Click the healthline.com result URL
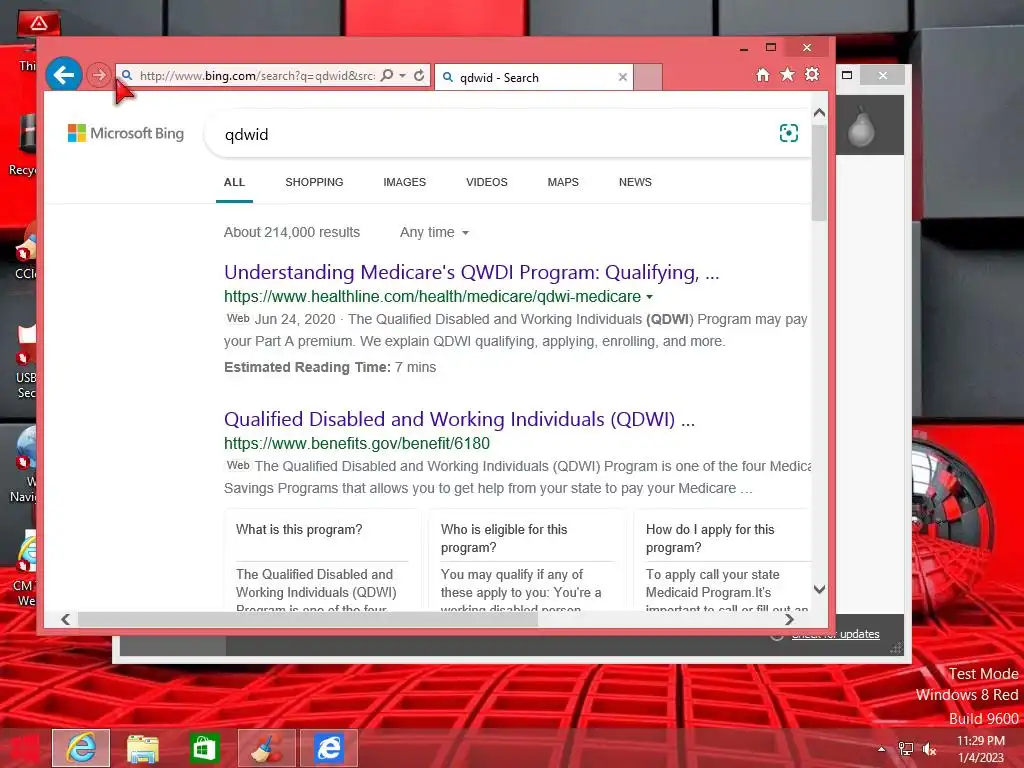The image size is (1024, 768). click(x=432, y=296)
